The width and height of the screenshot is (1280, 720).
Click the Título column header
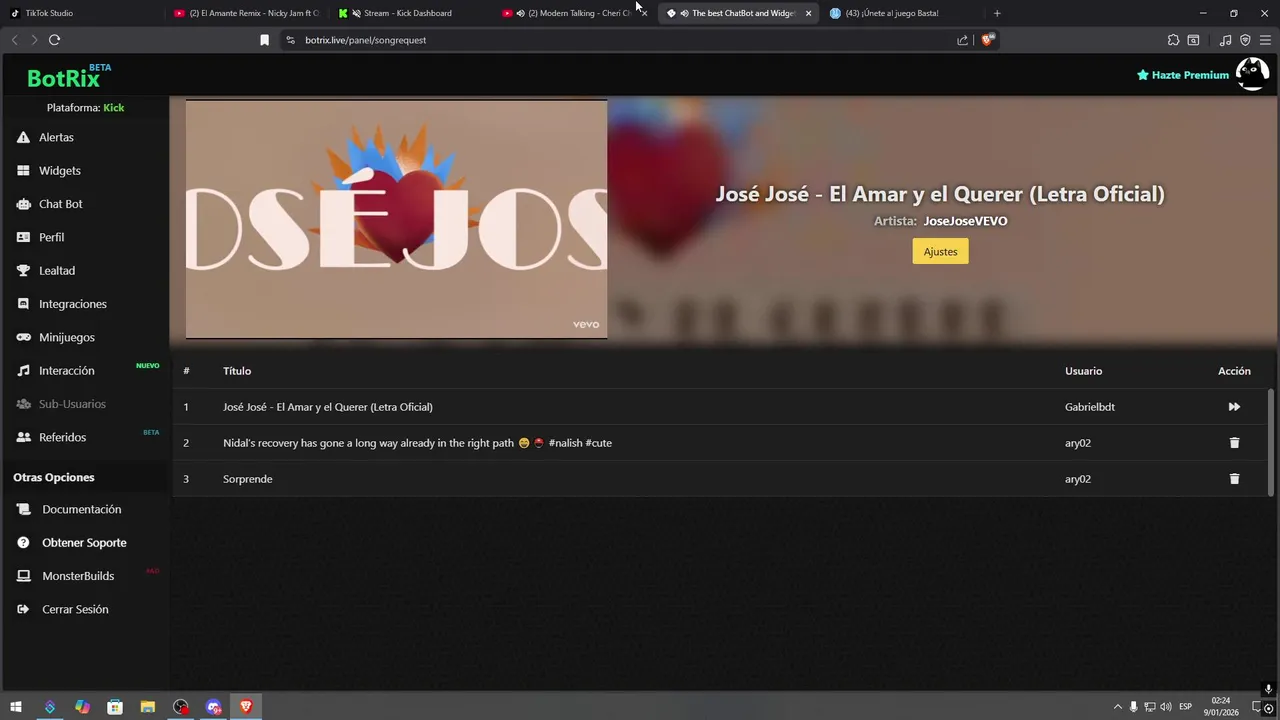[x=237, y=371]
